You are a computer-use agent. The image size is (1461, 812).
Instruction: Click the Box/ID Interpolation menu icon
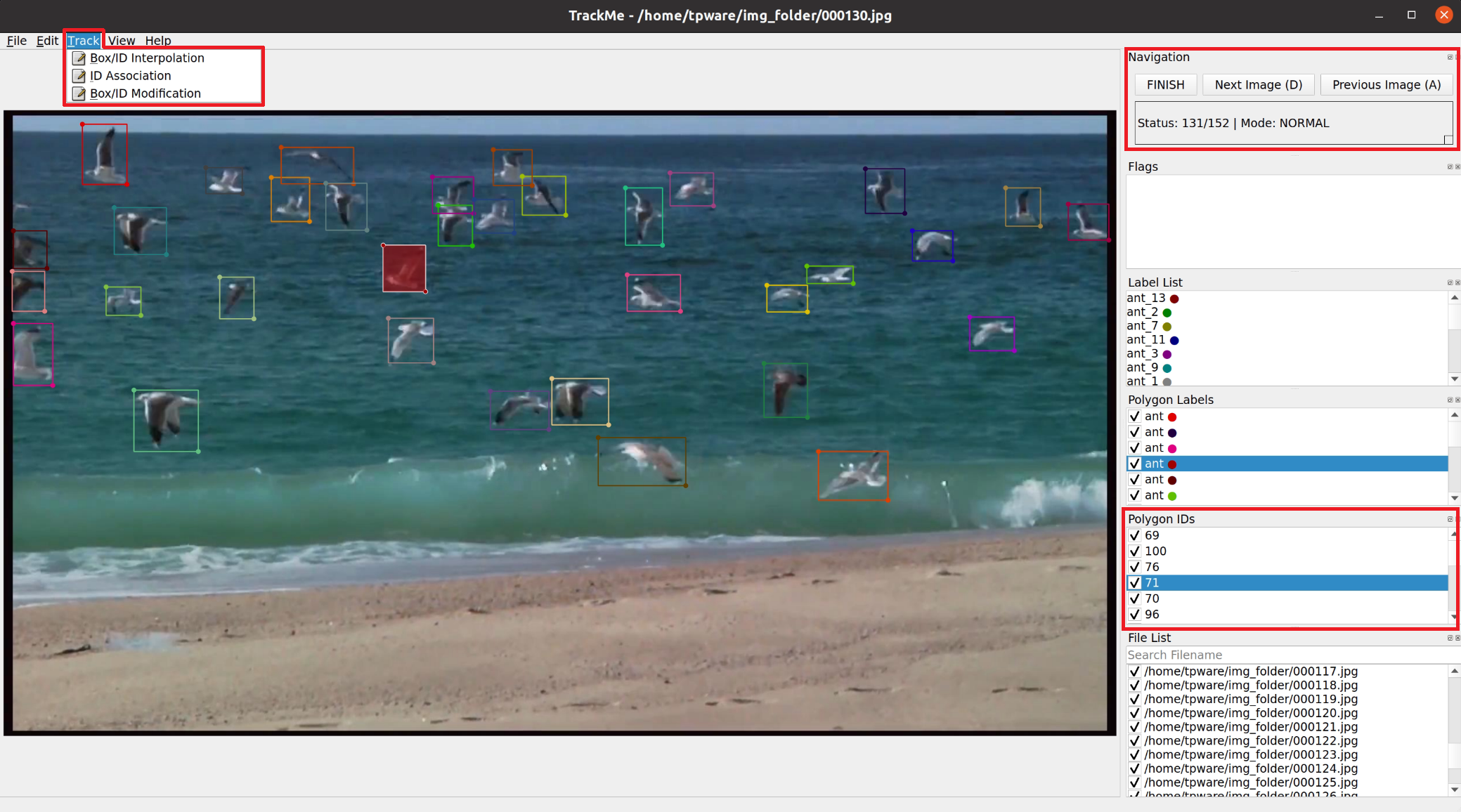tap(79, 58)
